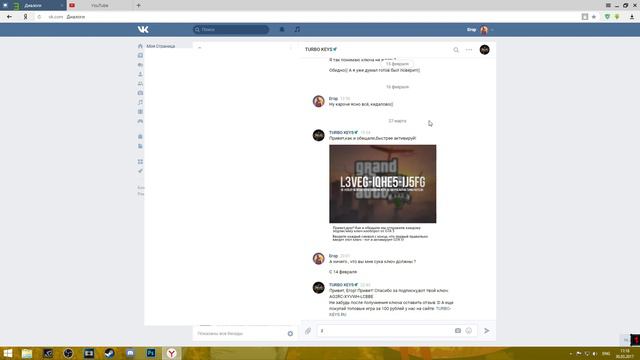
Task: Open VK notifications bell
Action: [282, 29]
